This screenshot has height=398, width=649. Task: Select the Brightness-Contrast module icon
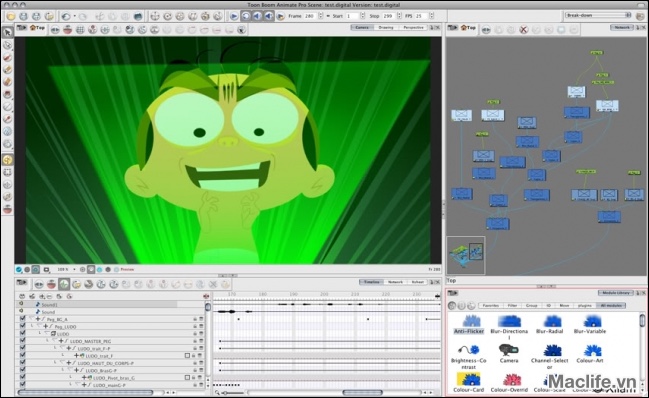pos(469,350)
